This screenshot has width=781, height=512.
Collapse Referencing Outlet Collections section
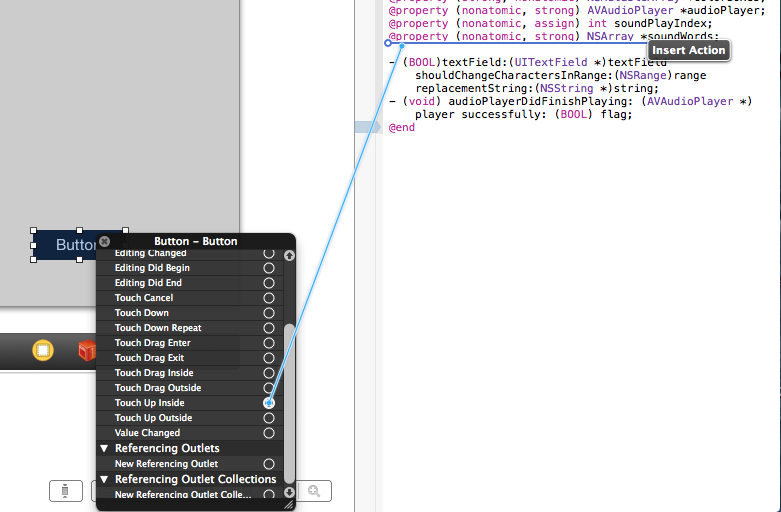[x=105, y=480]
